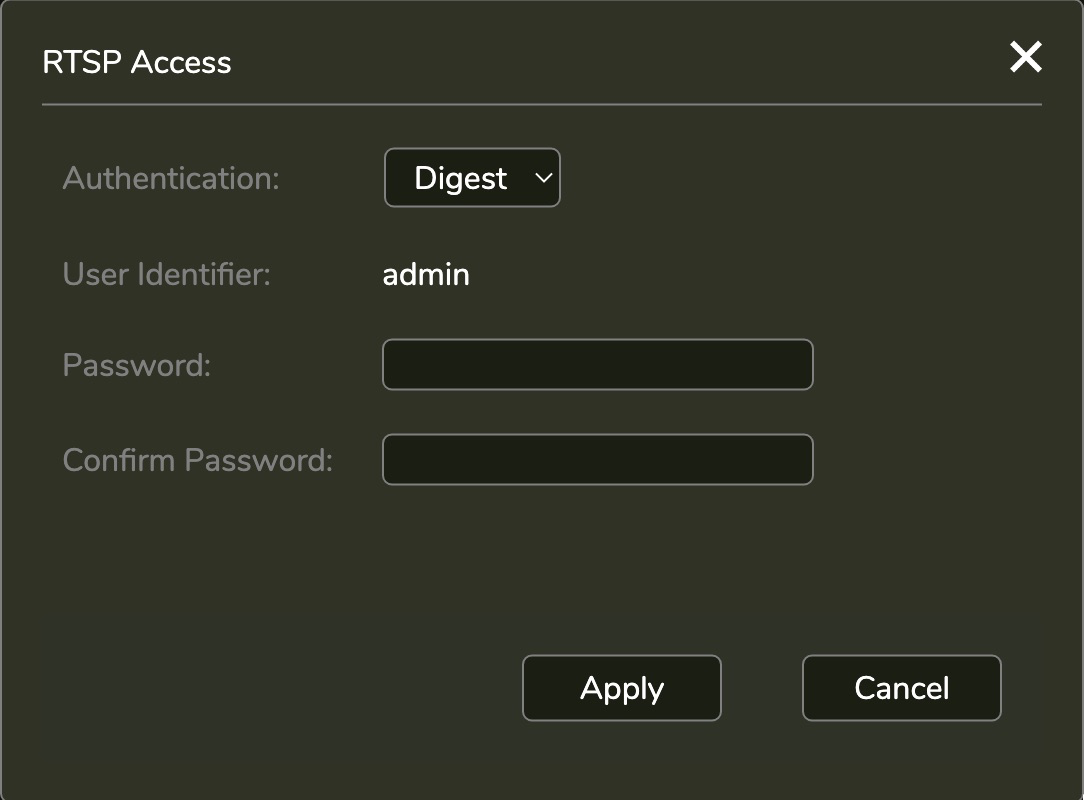Click the "Authentication:" label
The image size is (1084, 800).
click(171, 178)
